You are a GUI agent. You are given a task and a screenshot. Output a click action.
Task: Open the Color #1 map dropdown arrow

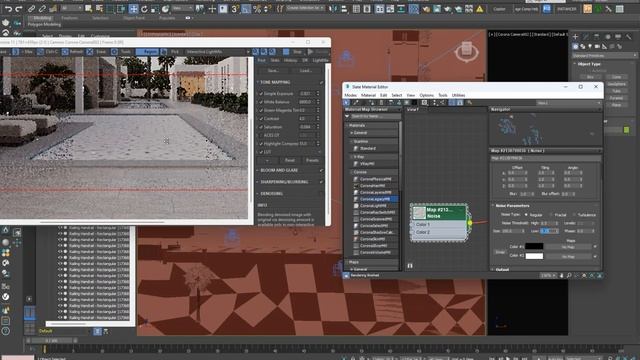(595, 247)
